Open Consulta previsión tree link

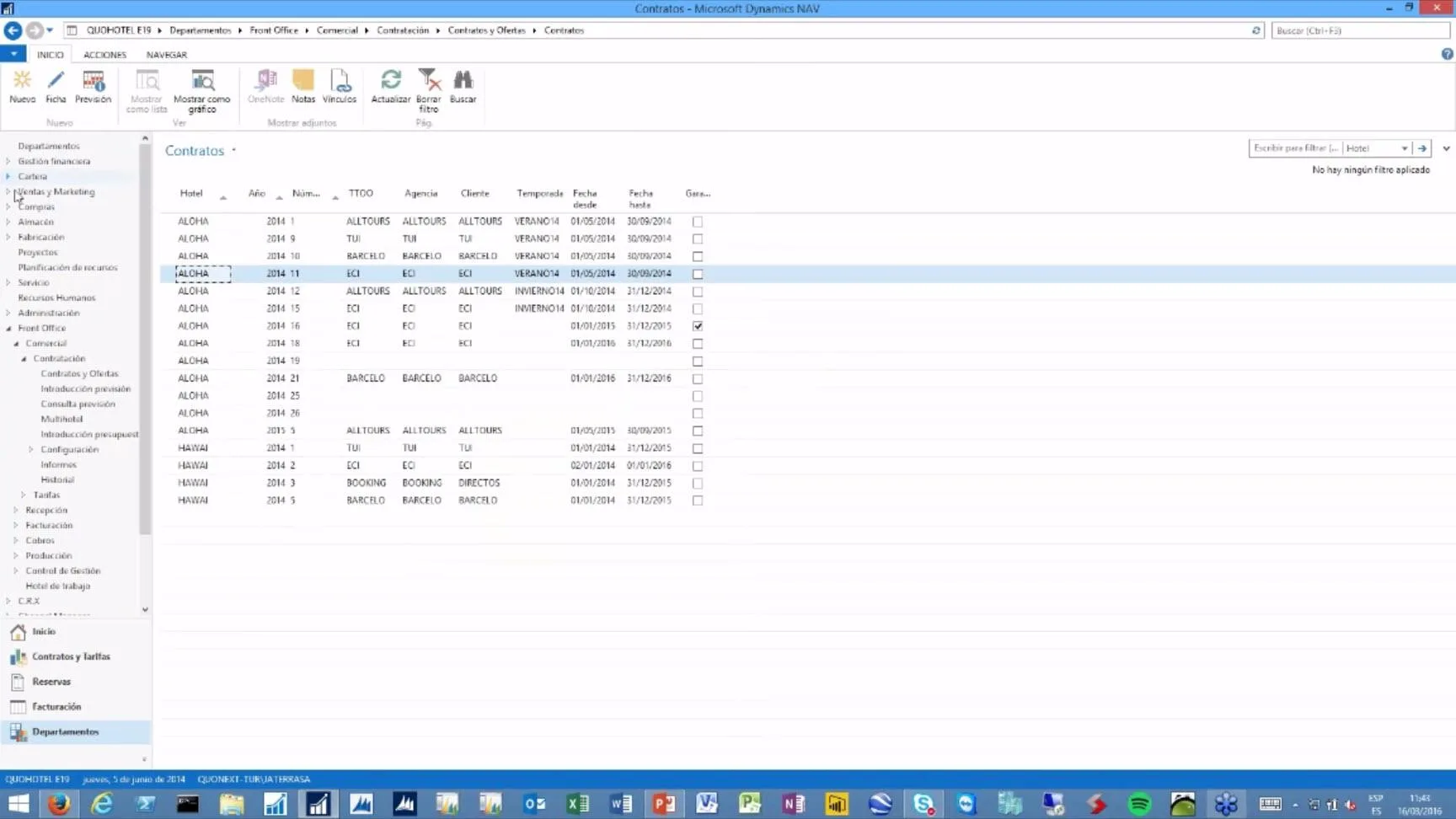click(78, 404)
